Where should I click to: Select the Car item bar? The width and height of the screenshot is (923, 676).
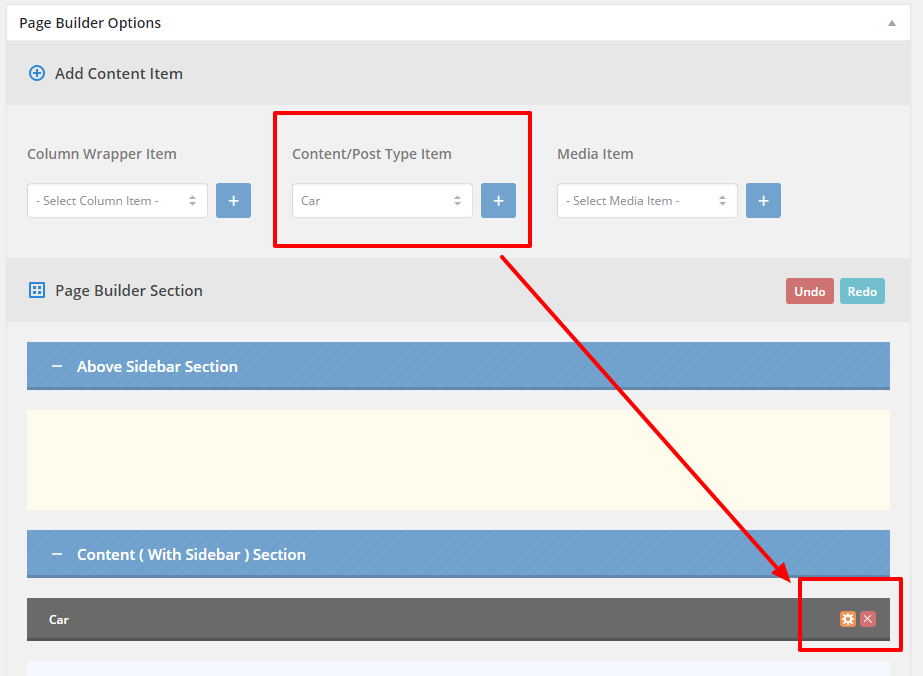click(458, 619)
